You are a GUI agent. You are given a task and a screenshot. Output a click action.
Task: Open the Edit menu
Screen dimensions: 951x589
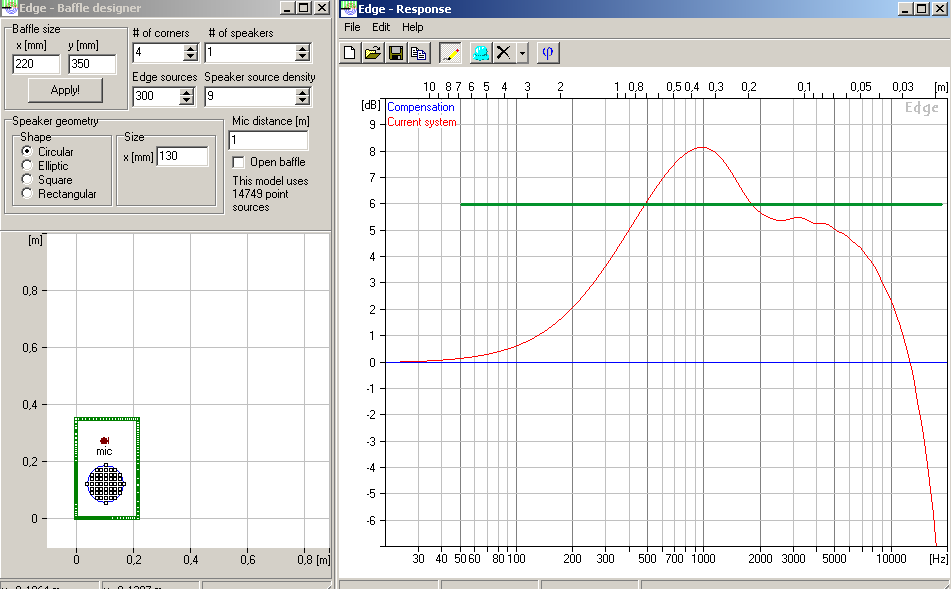click(x=381, y=27)
